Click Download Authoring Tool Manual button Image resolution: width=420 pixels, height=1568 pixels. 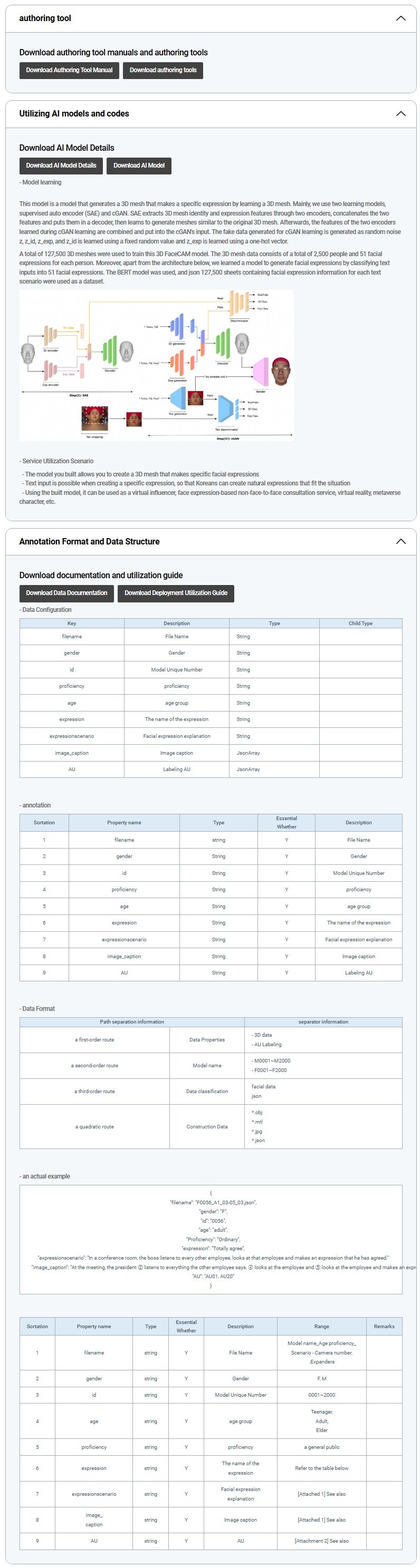tap(69, 70)
